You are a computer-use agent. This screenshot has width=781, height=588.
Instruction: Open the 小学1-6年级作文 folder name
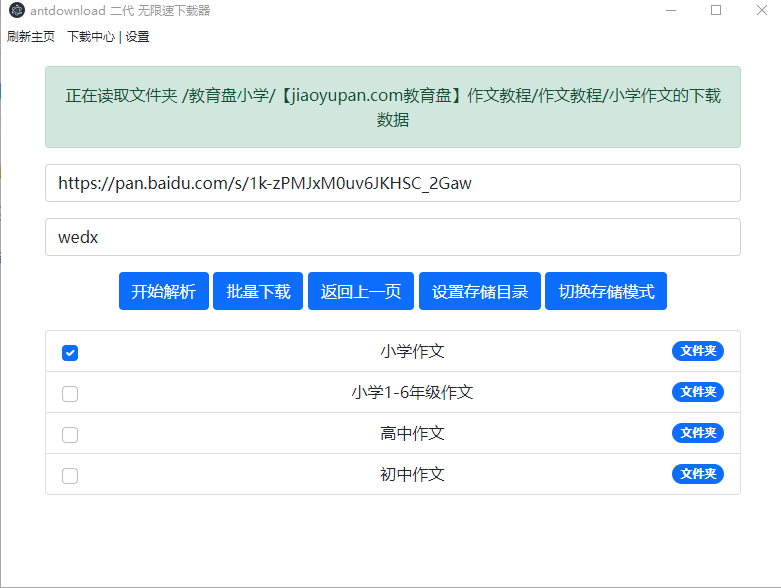point(412,392)
